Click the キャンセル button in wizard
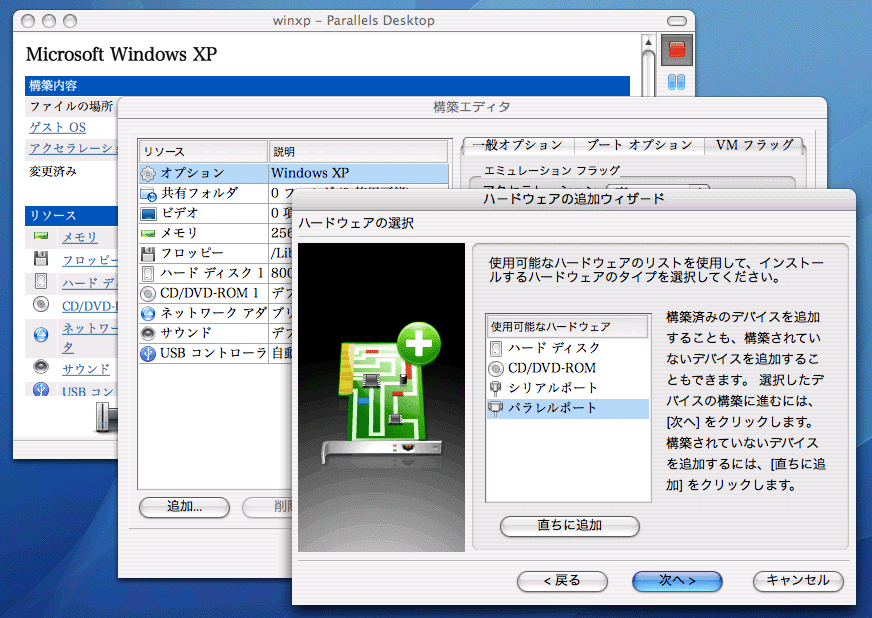Image resolution: width=872 pixels, height=618 pixels. [x=798, y=581]
